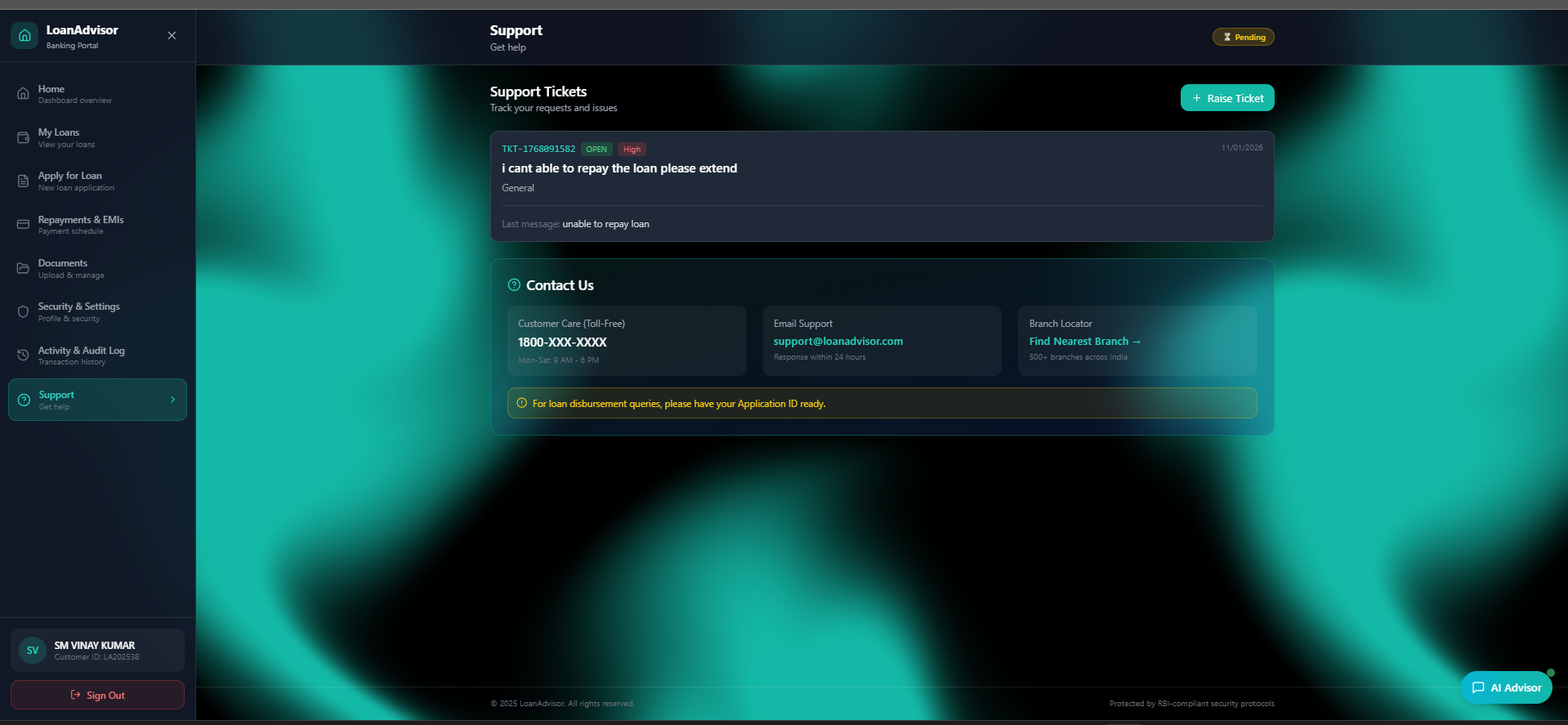Click the last message 'unable to repay loan'
The height and width of the screenshot is (725, 1568).
(x=605, y=224)
